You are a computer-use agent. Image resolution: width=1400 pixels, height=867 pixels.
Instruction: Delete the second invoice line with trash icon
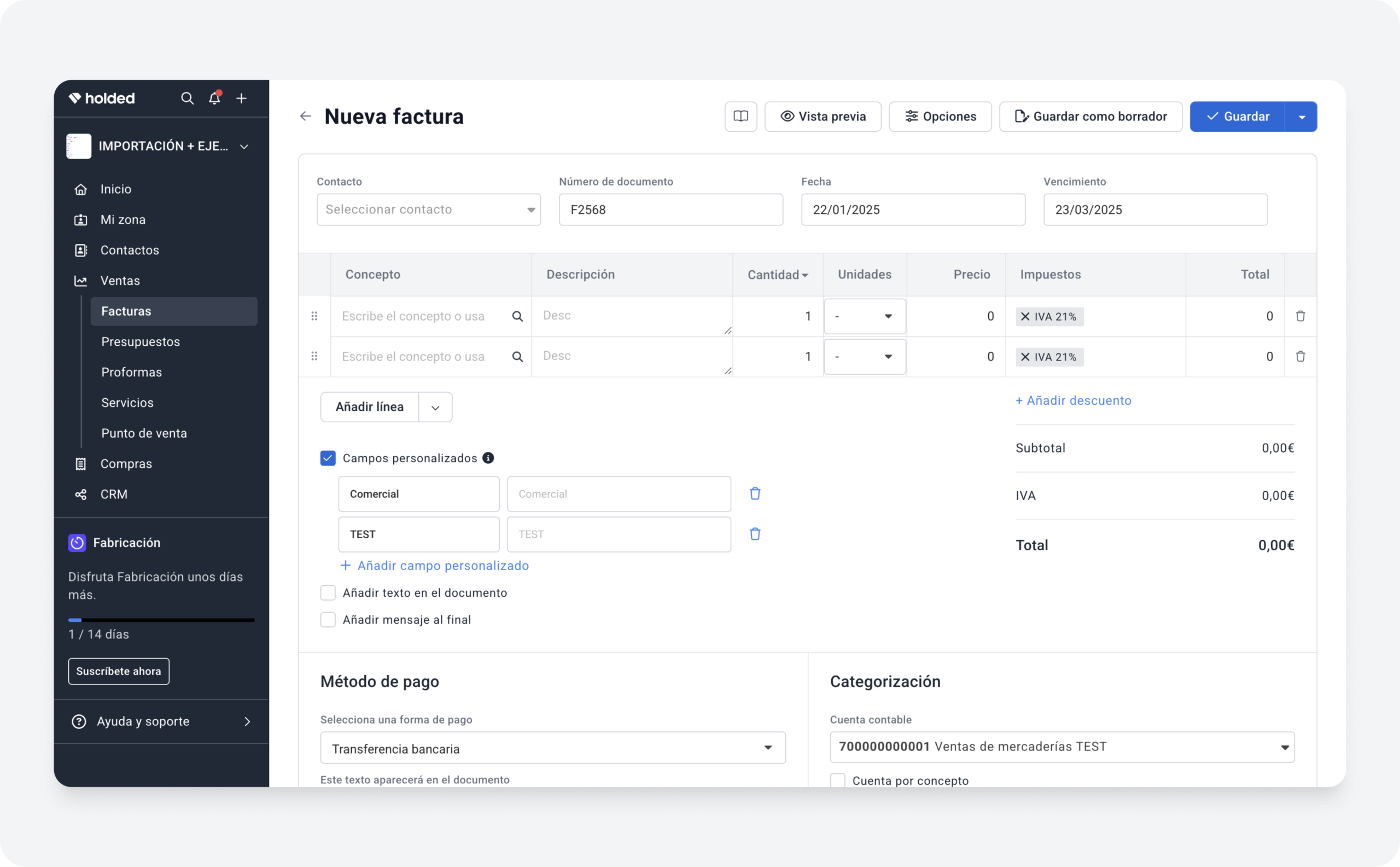click(x=1300, y=356)
